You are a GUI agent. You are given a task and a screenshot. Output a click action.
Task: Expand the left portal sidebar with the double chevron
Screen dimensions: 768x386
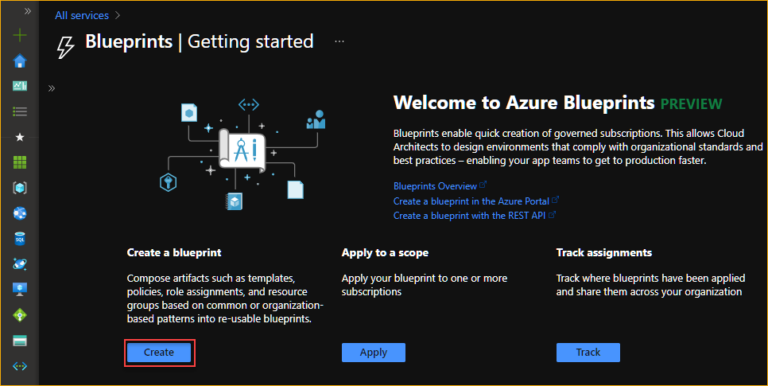(27, 11)
